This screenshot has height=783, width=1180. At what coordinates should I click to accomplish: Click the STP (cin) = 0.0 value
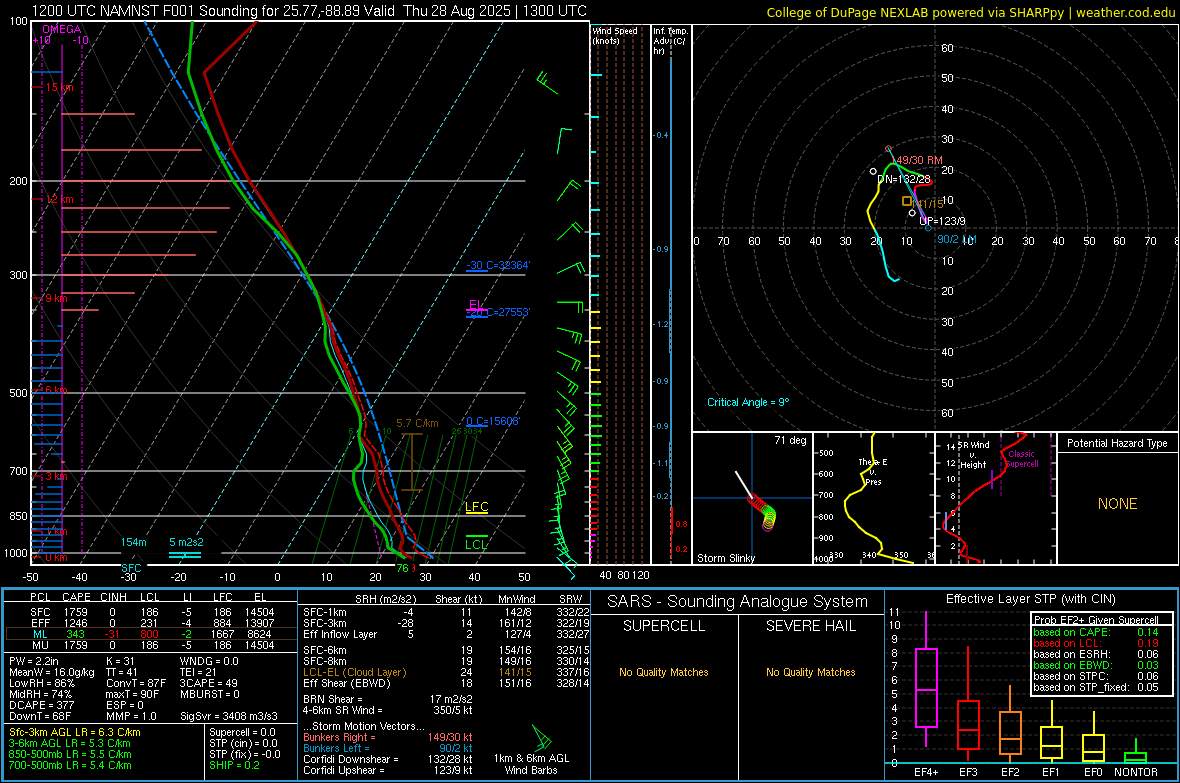tap(243, 743)
